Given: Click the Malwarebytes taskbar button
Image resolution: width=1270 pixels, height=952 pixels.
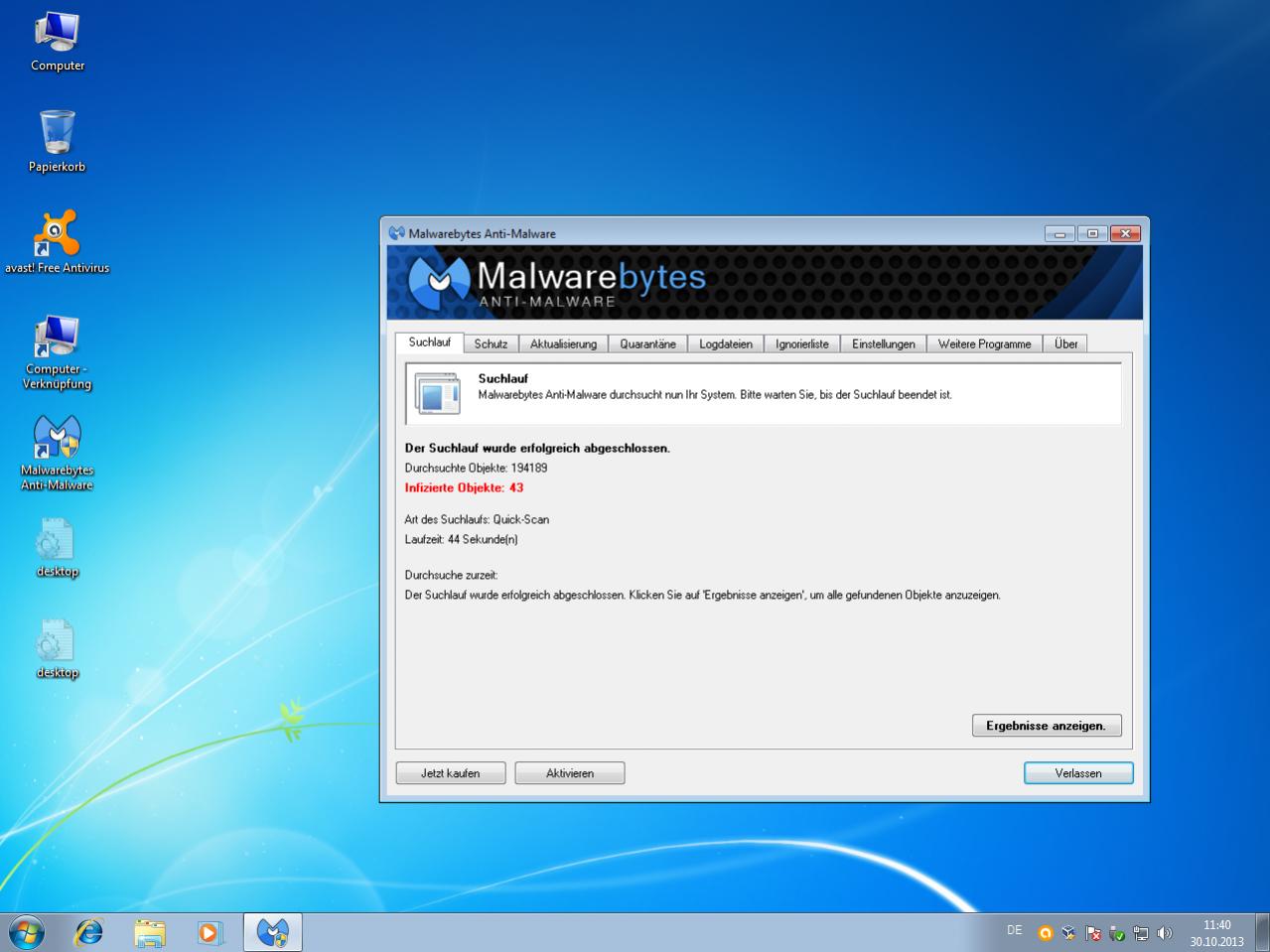Looking at the screenshot, I should (272, 932).
